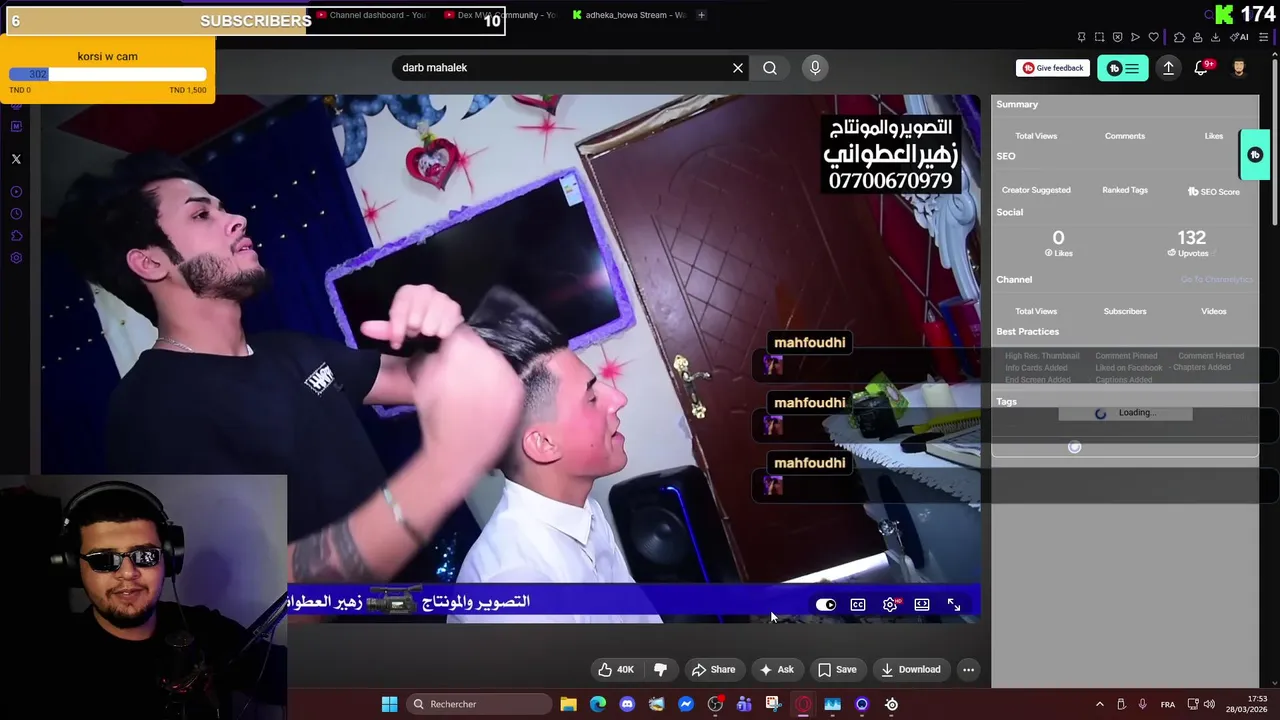Open Discord from taskbar
The width and height of the screenshot is (1280, 720).
click(627, 704)
